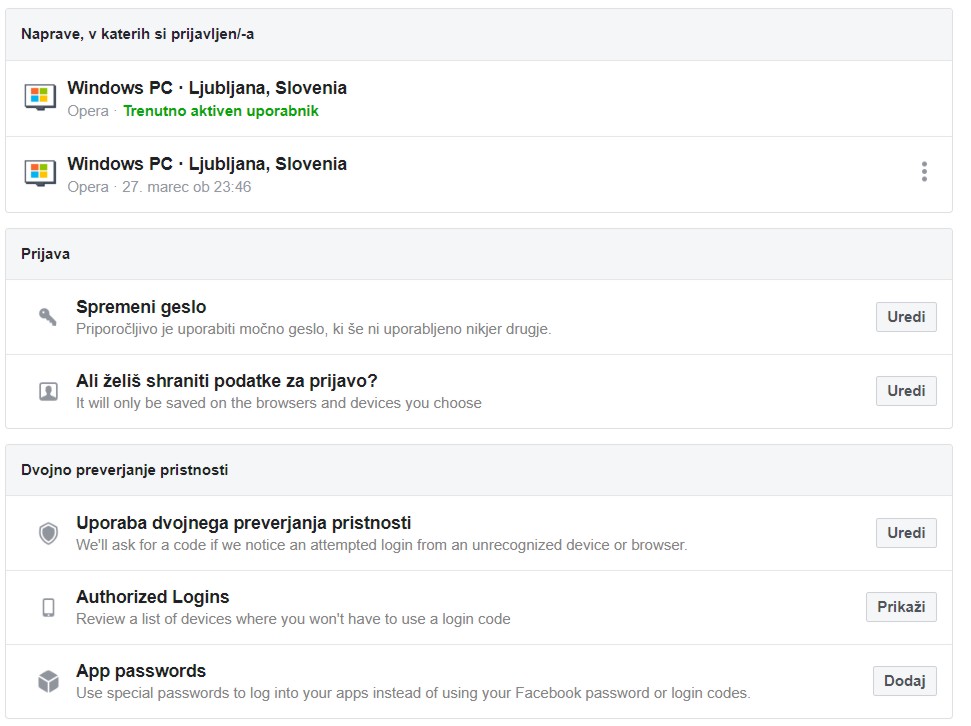Click the Windows PC icon for the 27. marec session
971x726 pixels.
tap(40, 173)
